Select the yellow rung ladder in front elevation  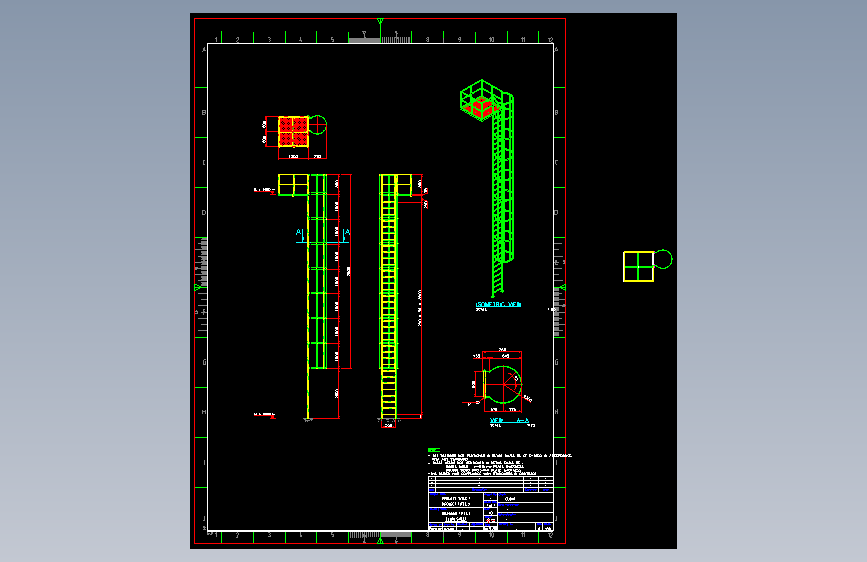(389, 296)
